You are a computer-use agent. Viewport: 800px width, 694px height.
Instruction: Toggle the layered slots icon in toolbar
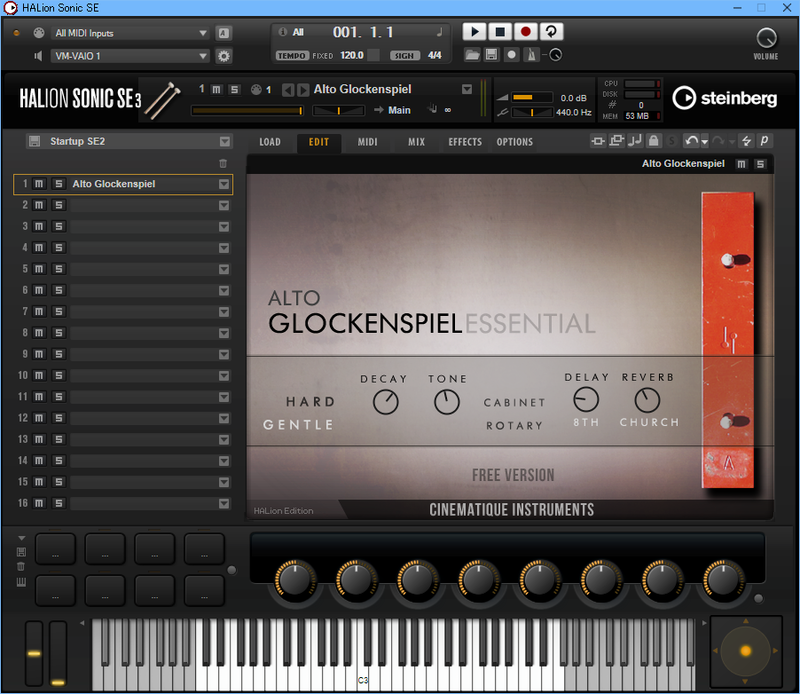tap(616, 141)
